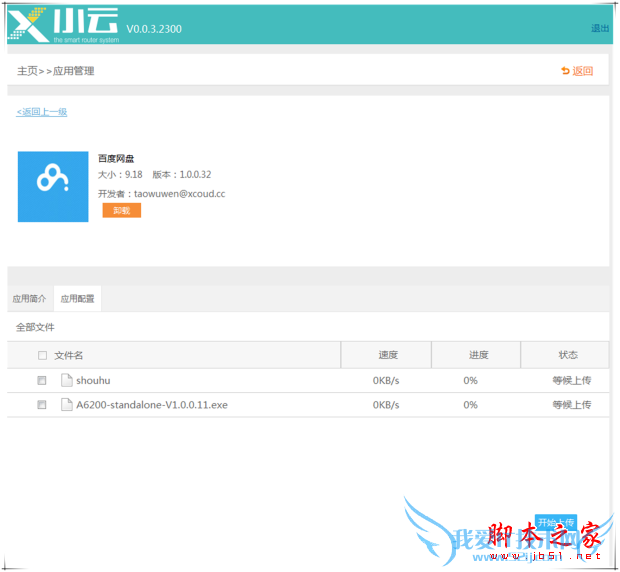Image resolution: width=620 pixels, height=572 pixels.
Task: Click A6200-standalone-V1.0.0.11.exe file name
Action: pos(152,405)
